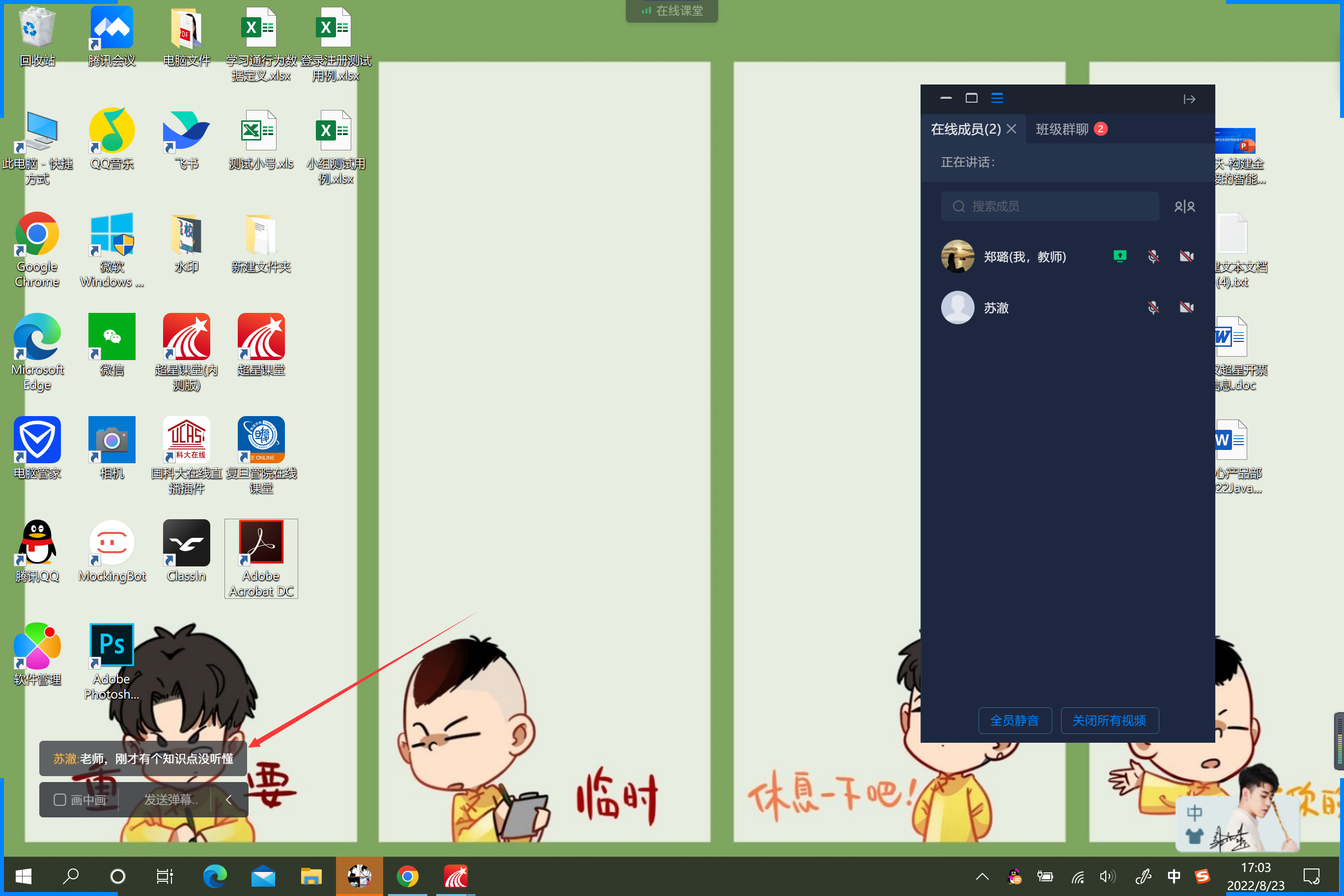The height and width of the screenshot is (896, 1344).
Task: Click the 在线课堂 status indicator at top
Action: [672, 10]
